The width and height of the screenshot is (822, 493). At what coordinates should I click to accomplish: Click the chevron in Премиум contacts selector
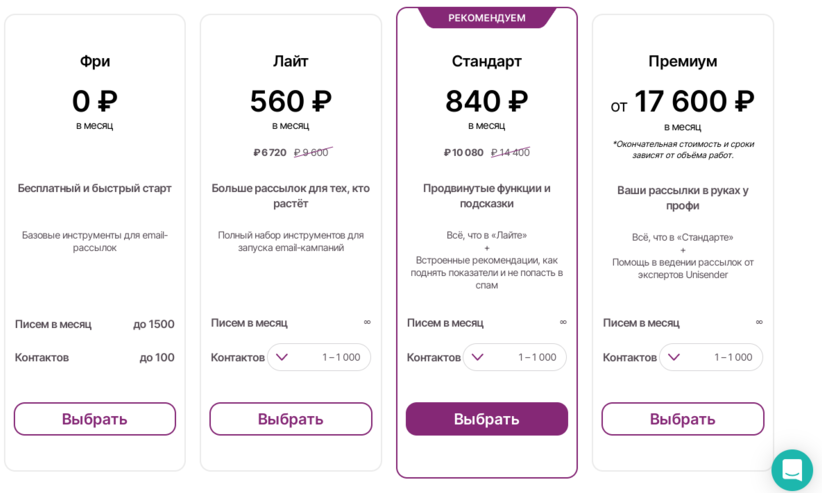pos(674,357)
